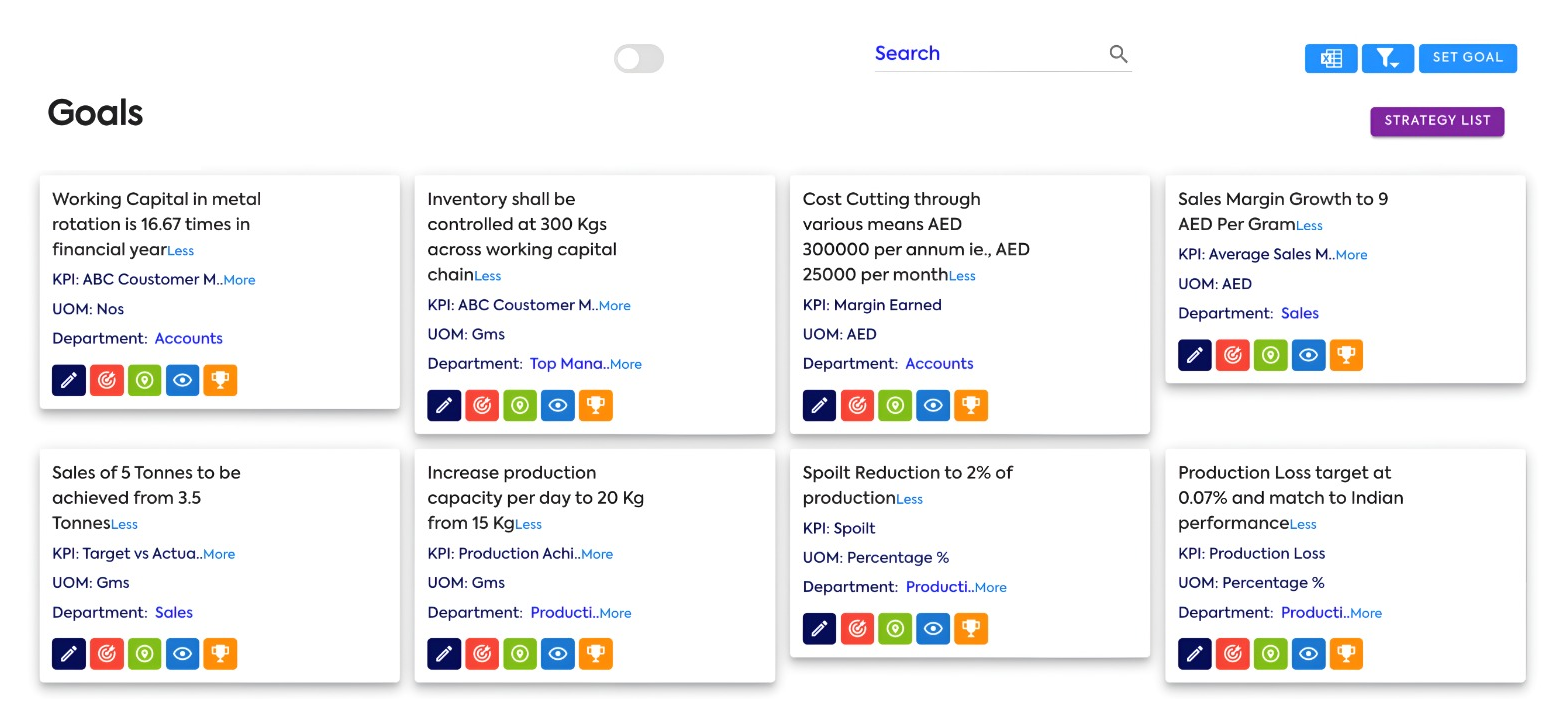Expand KPI text with More on Sales Margin card
Screen dimensions: 1563x714
pyautogui.click(x=1351, y=255)
